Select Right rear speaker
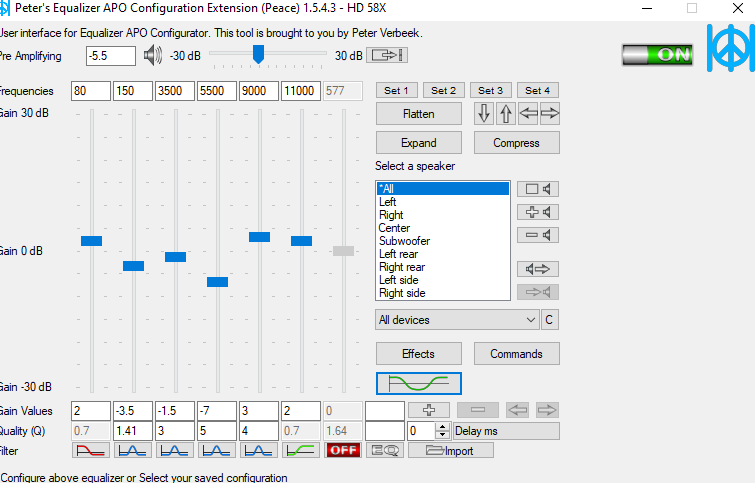 point(443,267)
